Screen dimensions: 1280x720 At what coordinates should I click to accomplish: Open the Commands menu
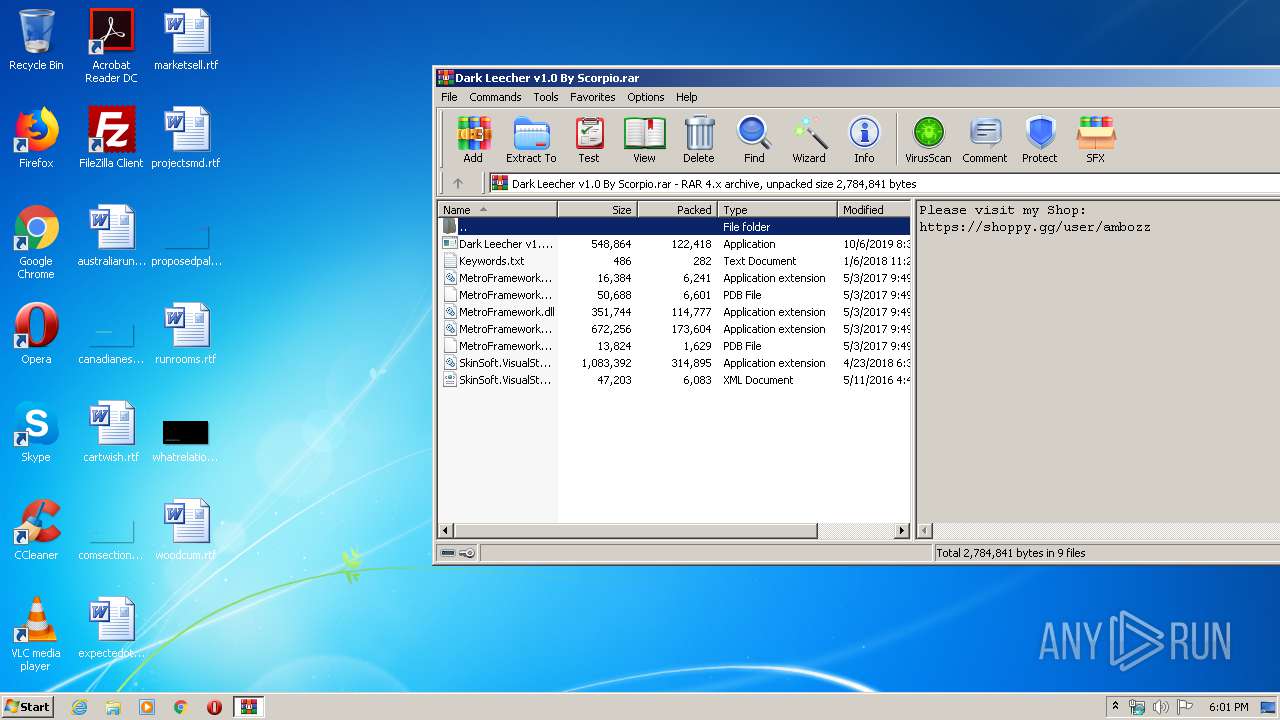coord(495,97)
